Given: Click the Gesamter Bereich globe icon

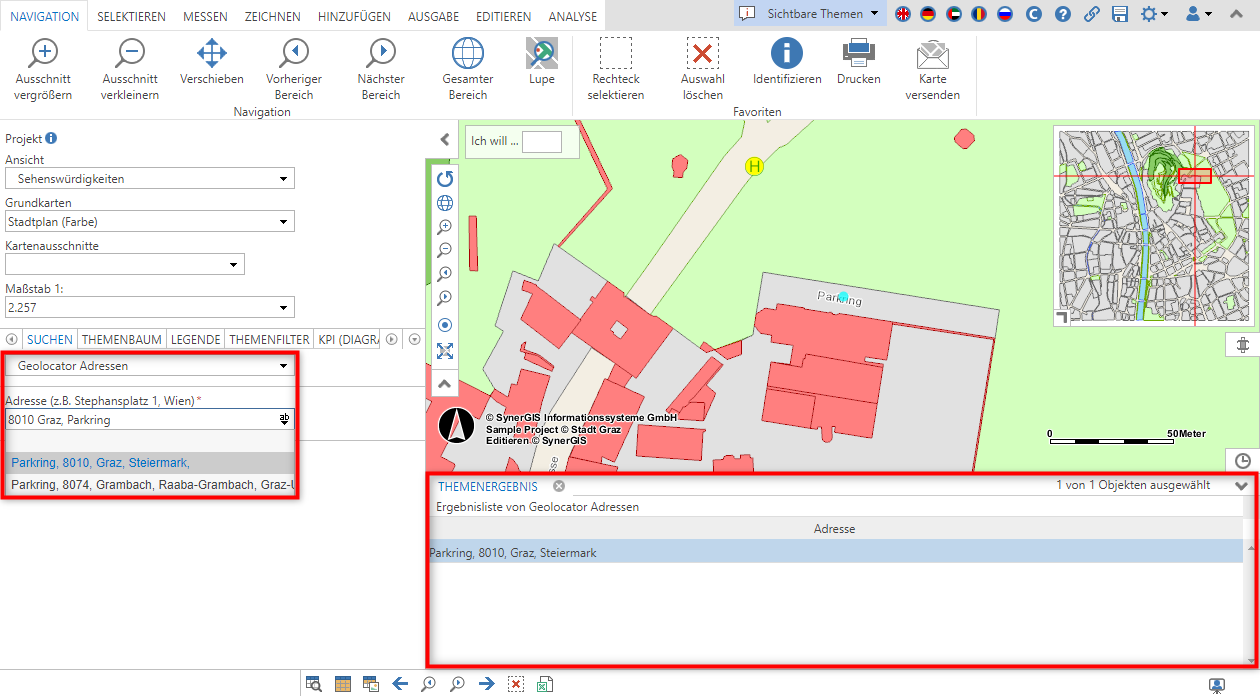Looking at the screenshot, I should (467, 54).
